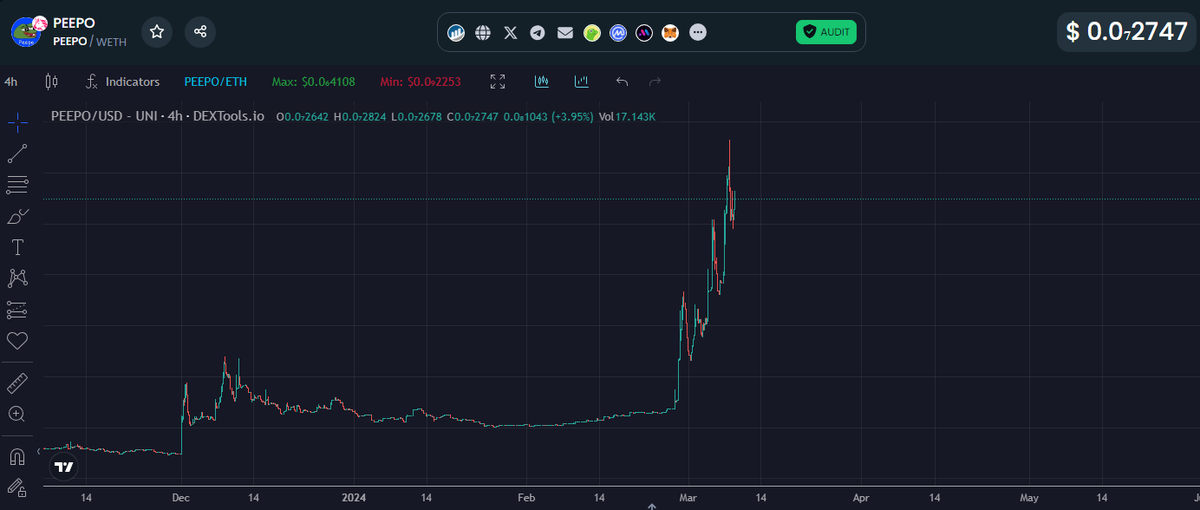The width and height of the screenshot is (1200, 510).
Task: Select the crosshair cursor tool
Action: [x=17, y=122]
